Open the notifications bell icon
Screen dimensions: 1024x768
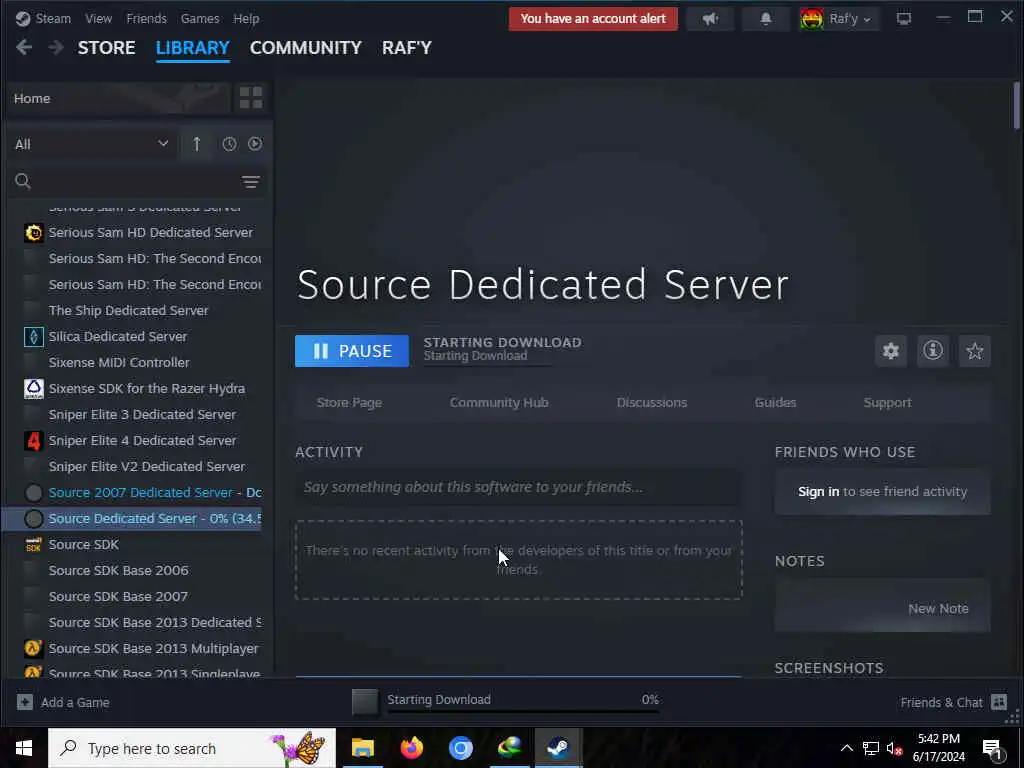click(x=765, y=18)
